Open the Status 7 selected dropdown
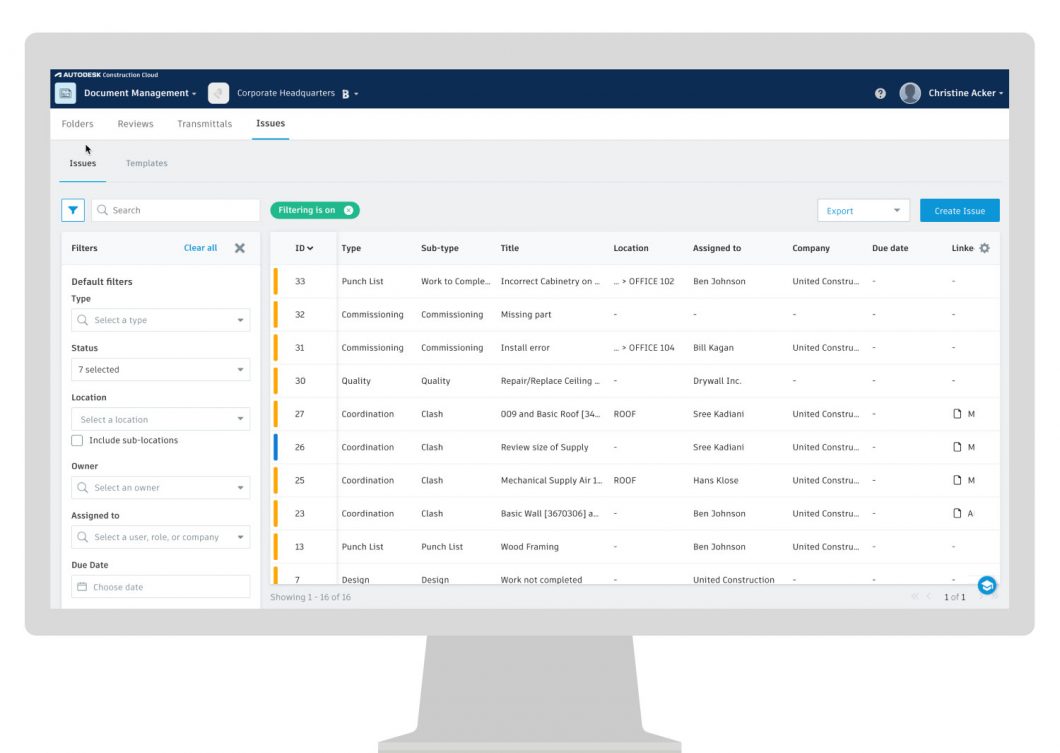 pyautogui.click(x=160, y=369)
